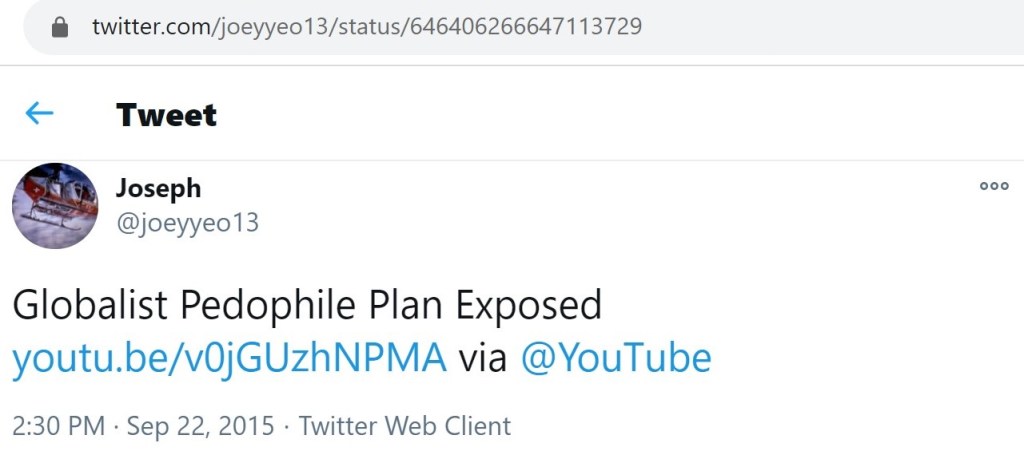1024x451 pixels.
Task: Open the @YouTube mention
Action: point(615,357)
